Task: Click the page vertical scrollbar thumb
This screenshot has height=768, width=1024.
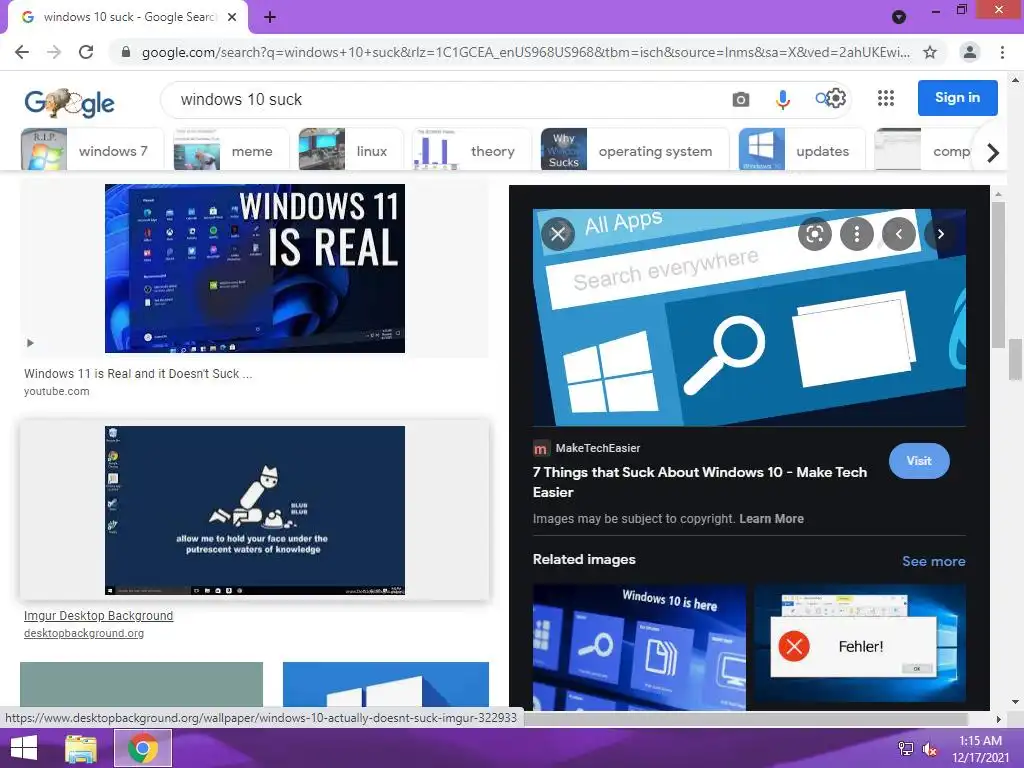Action: point(1015,359)
